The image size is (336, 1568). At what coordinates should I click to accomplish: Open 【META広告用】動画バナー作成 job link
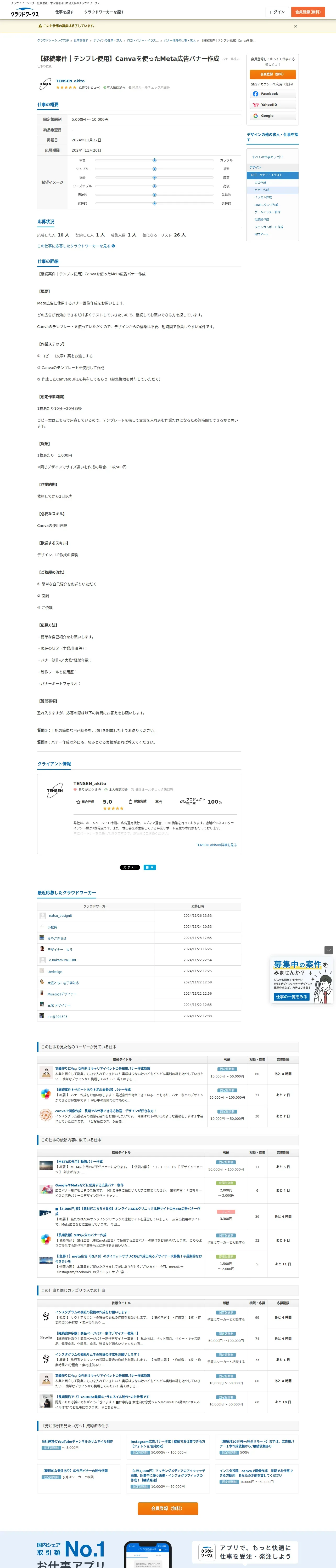click(79, 1162)
